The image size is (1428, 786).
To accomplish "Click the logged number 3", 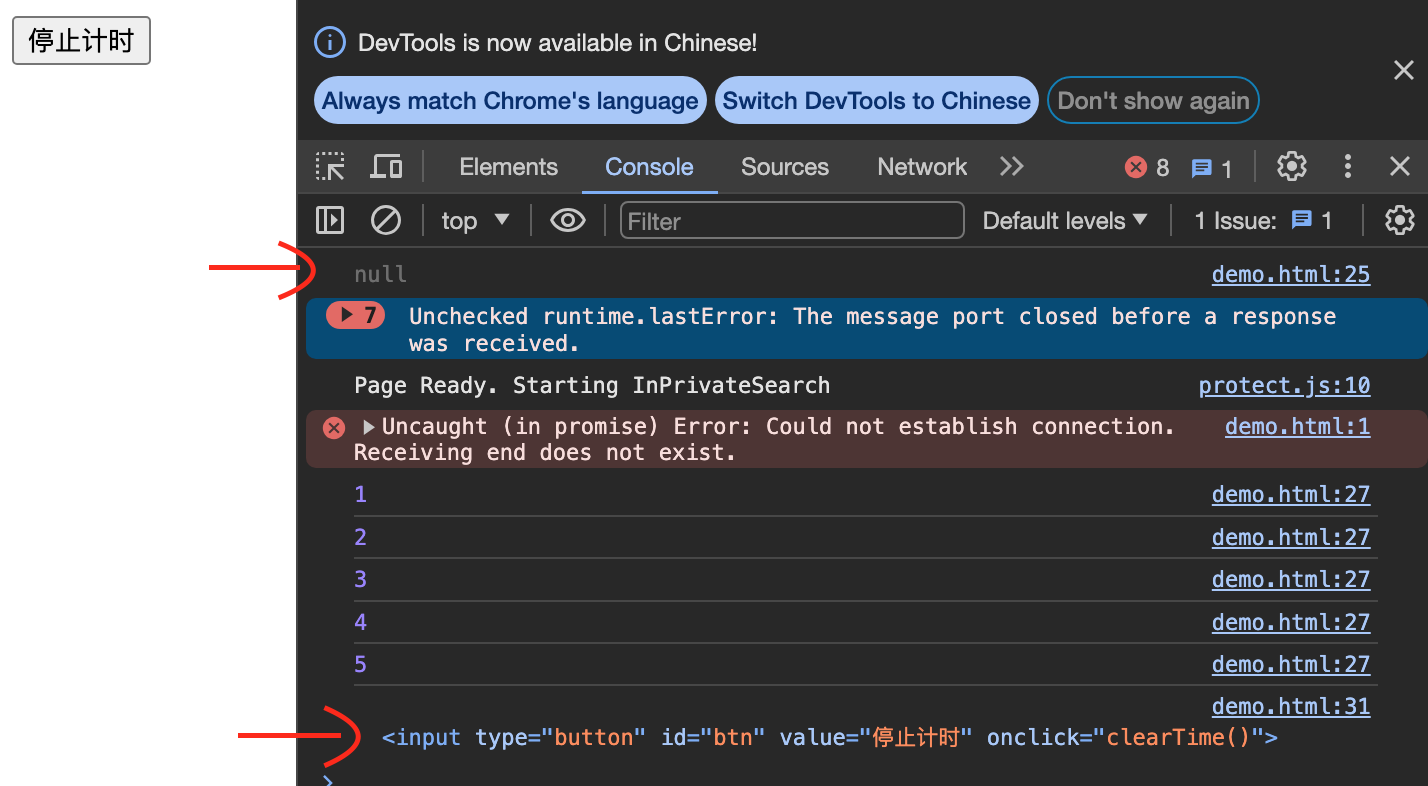I will (x=360, y=579).
